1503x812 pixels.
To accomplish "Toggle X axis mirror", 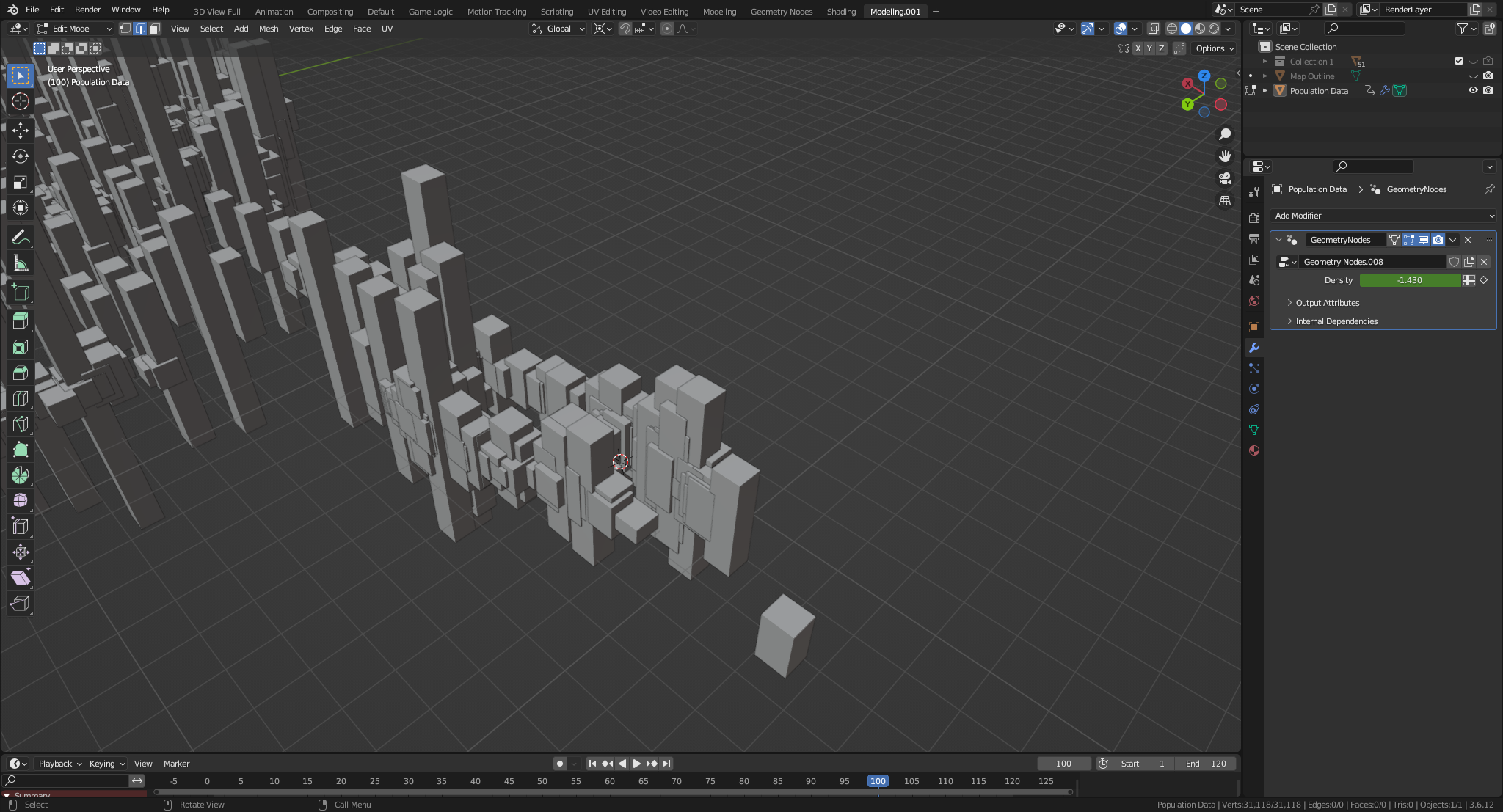I will point(1138,48).
